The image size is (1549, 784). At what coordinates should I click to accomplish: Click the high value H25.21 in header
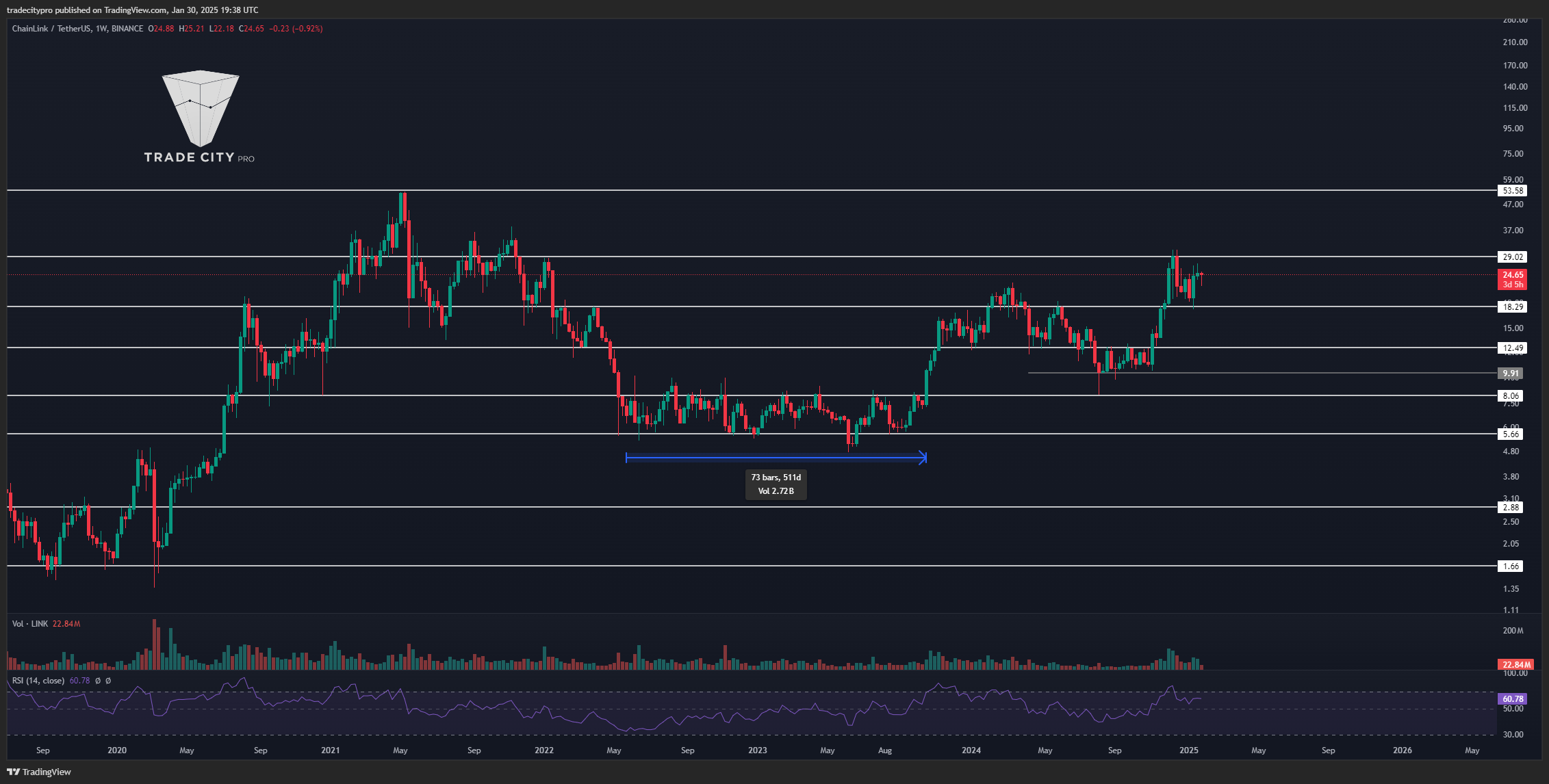coord(192,29)
